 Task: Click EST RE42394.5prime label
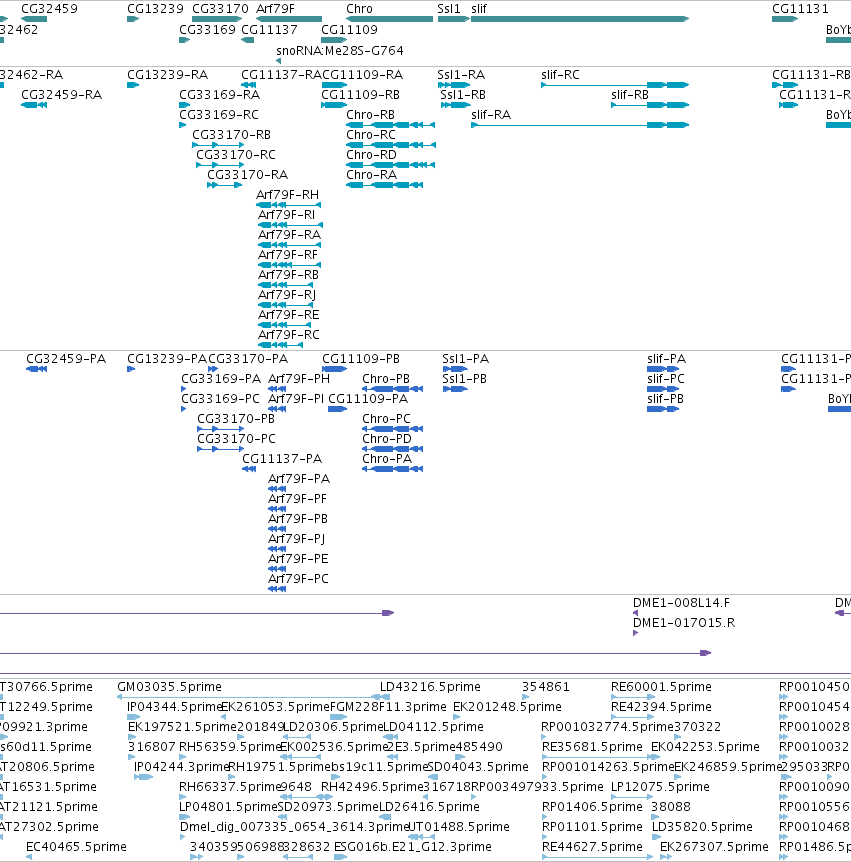(x=661, y=706)
